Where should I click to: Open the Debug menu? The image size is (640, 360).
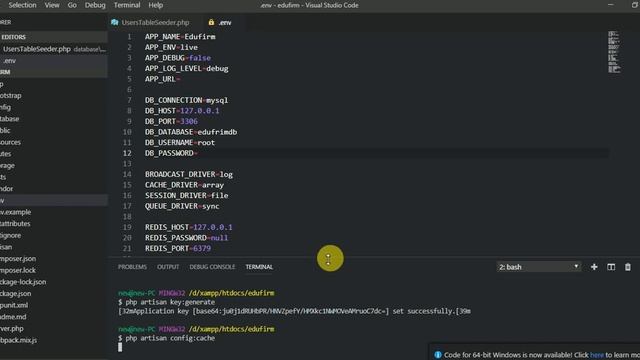pyautogui.click(x=95, y=5)
